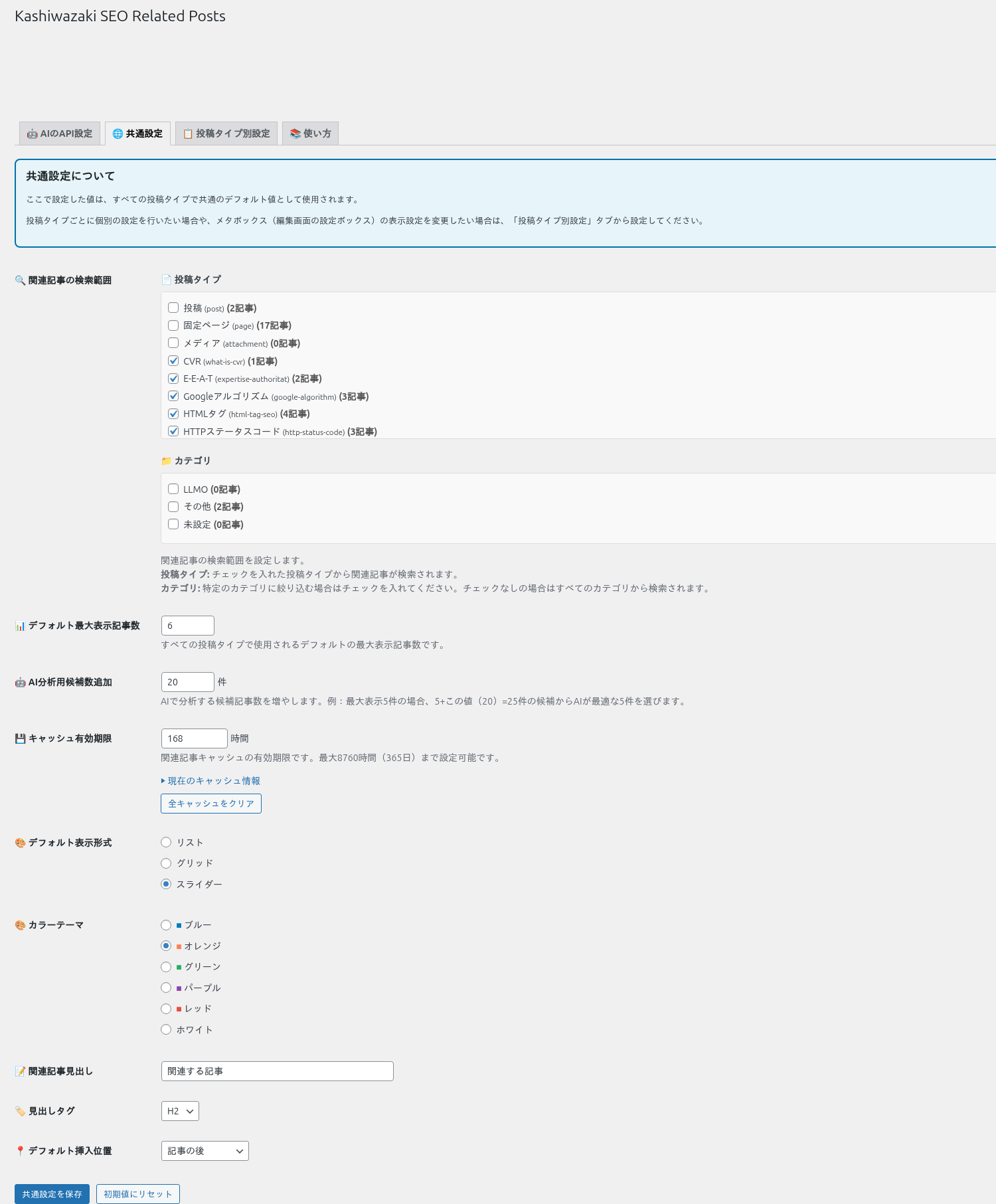
Task: Uncheck the HTMLタグ post type checkbox
Action: point(173,414)
